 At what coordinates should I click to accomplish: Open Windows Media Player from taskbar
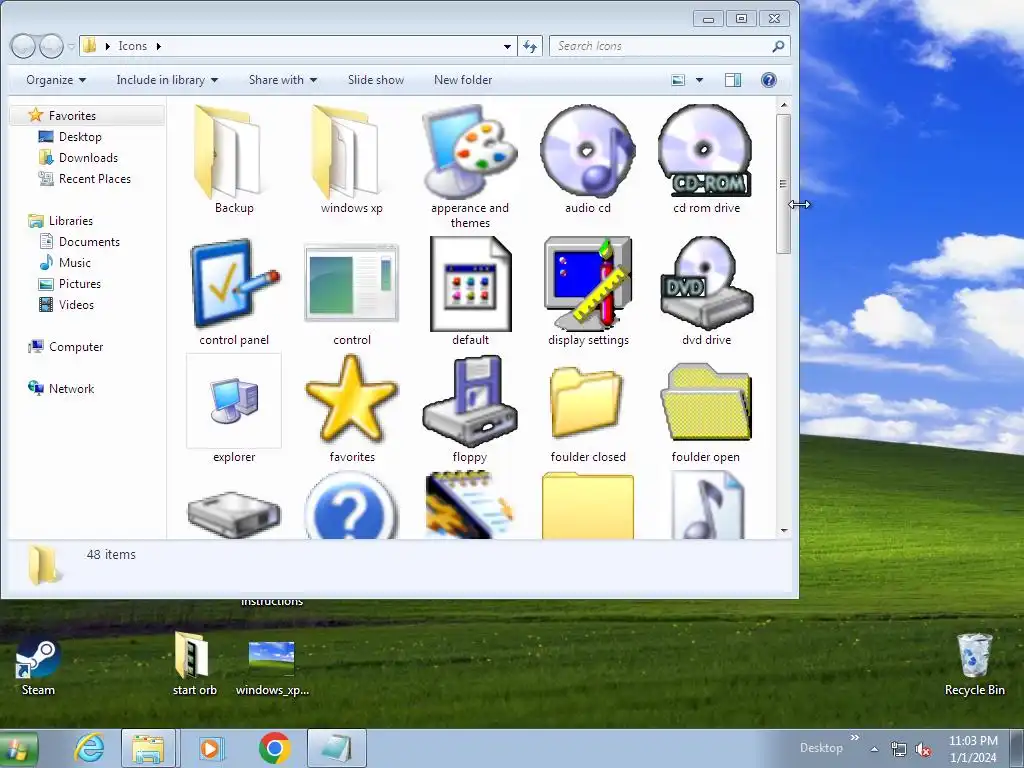[x=210, y=748]
